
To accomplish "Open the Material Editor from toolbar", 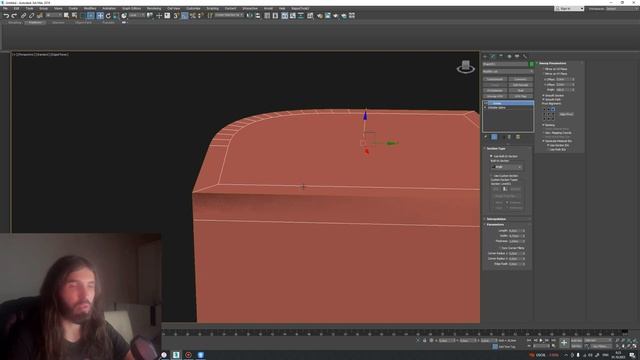I will click(x=310, y=16).
